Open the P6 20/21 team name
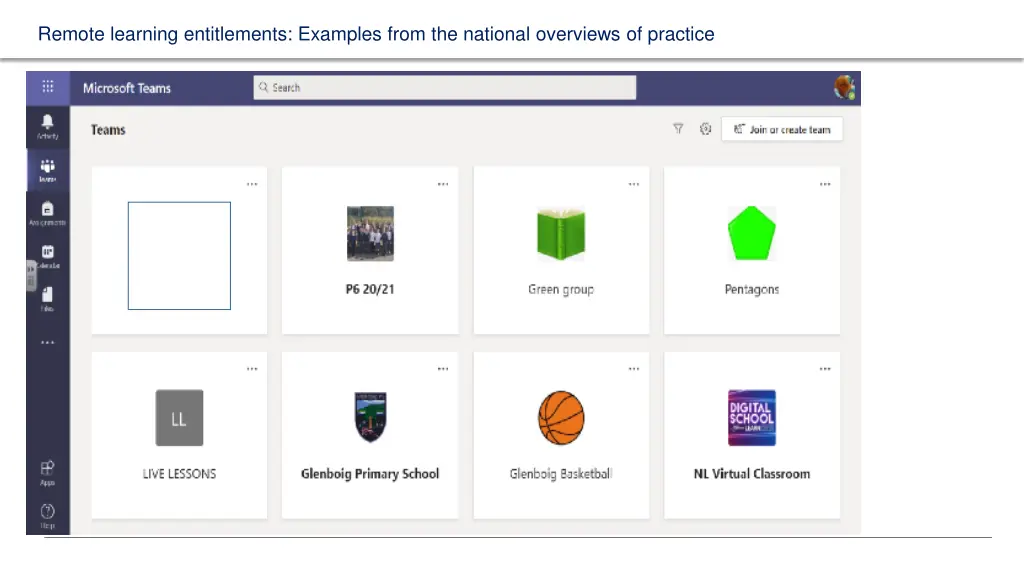The width and height of the screenshot is (1024, 576). (370, 289)
